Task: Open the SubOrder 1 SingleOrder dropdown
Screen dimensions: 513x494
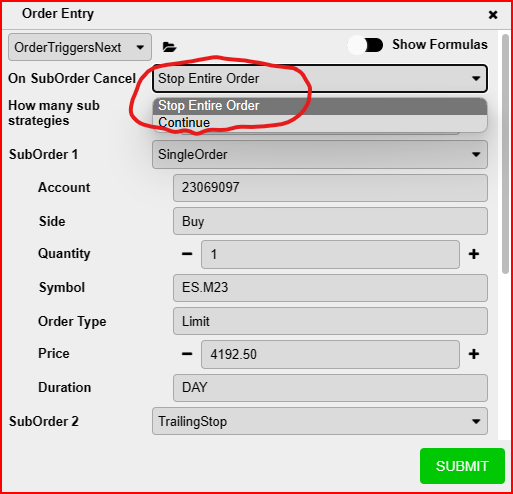Action: coord(320,154)
